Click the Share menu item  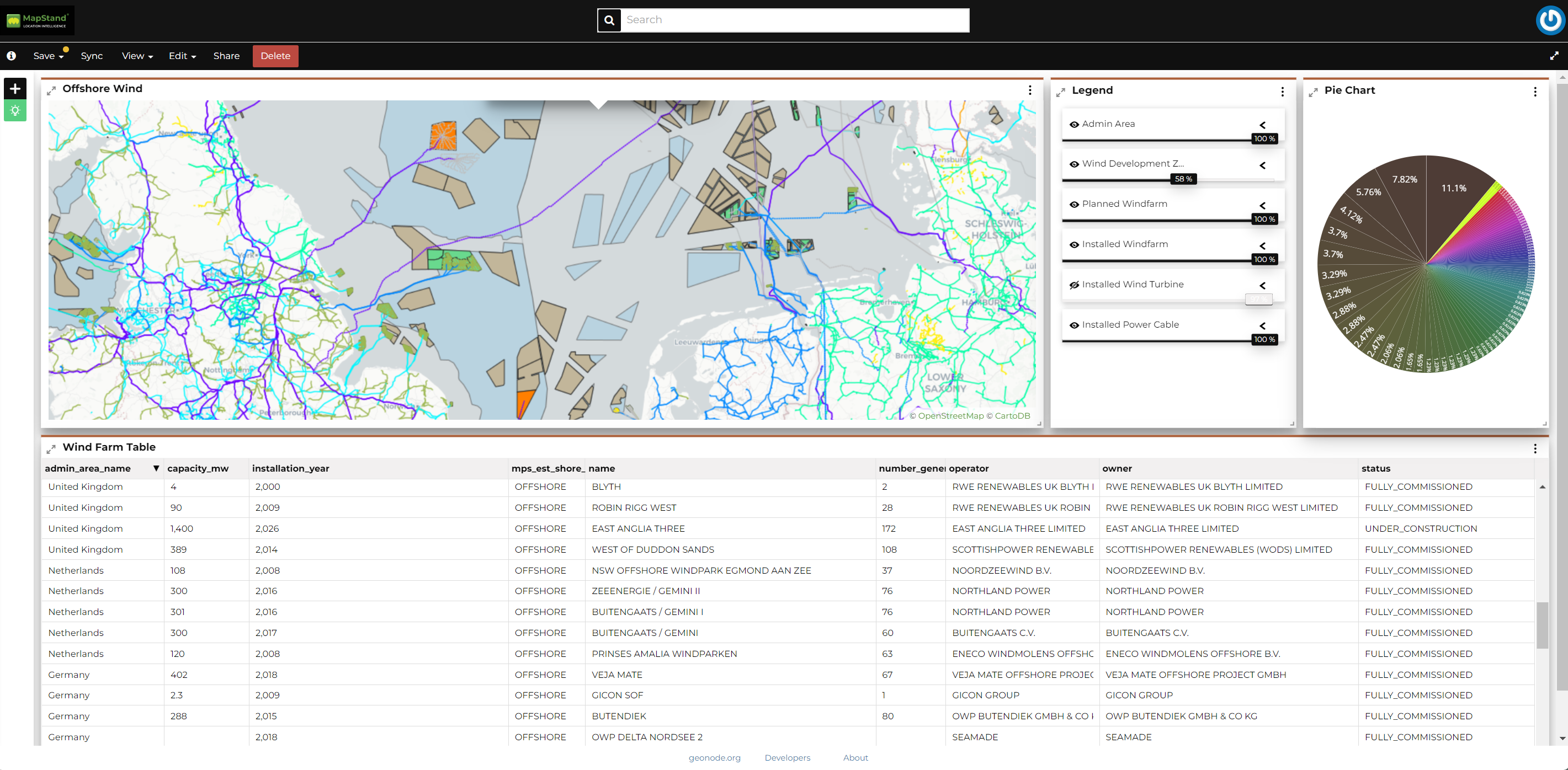[226, 56]
